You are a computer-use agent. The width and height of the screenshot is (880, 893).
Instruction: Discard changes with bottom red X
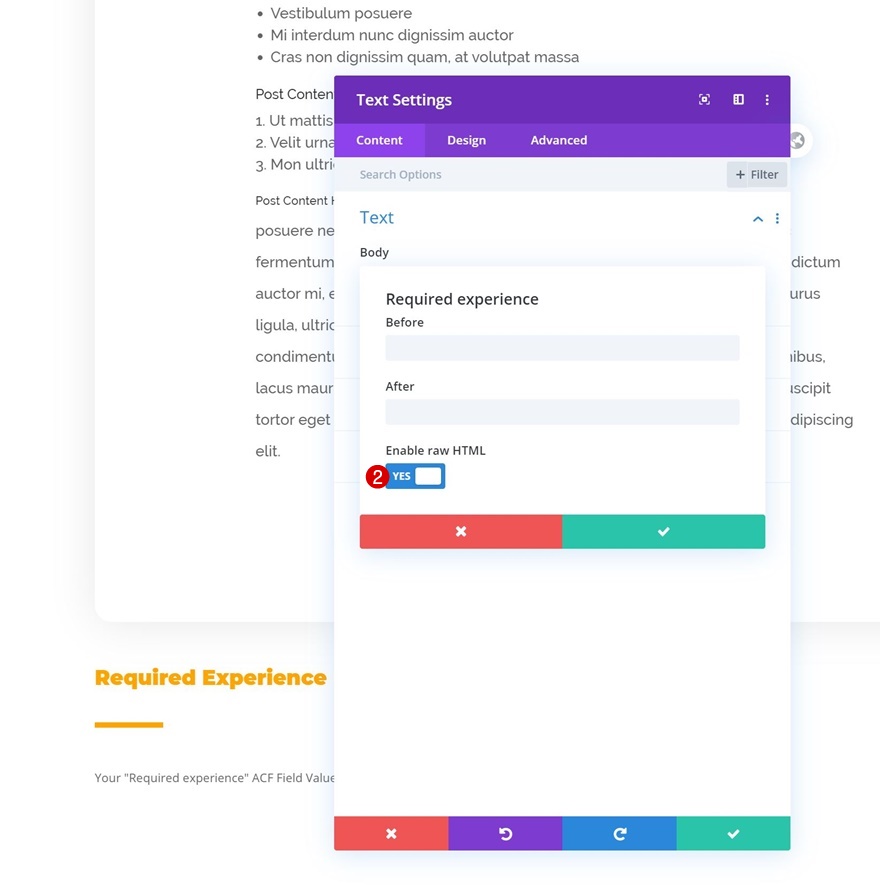pos(391,834)
